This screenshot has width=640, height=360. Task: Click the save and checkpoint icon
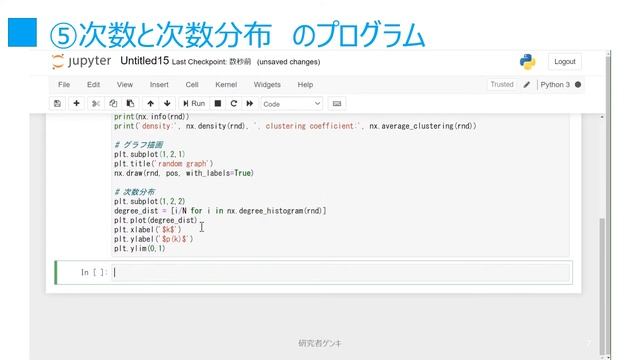point(58,104)
